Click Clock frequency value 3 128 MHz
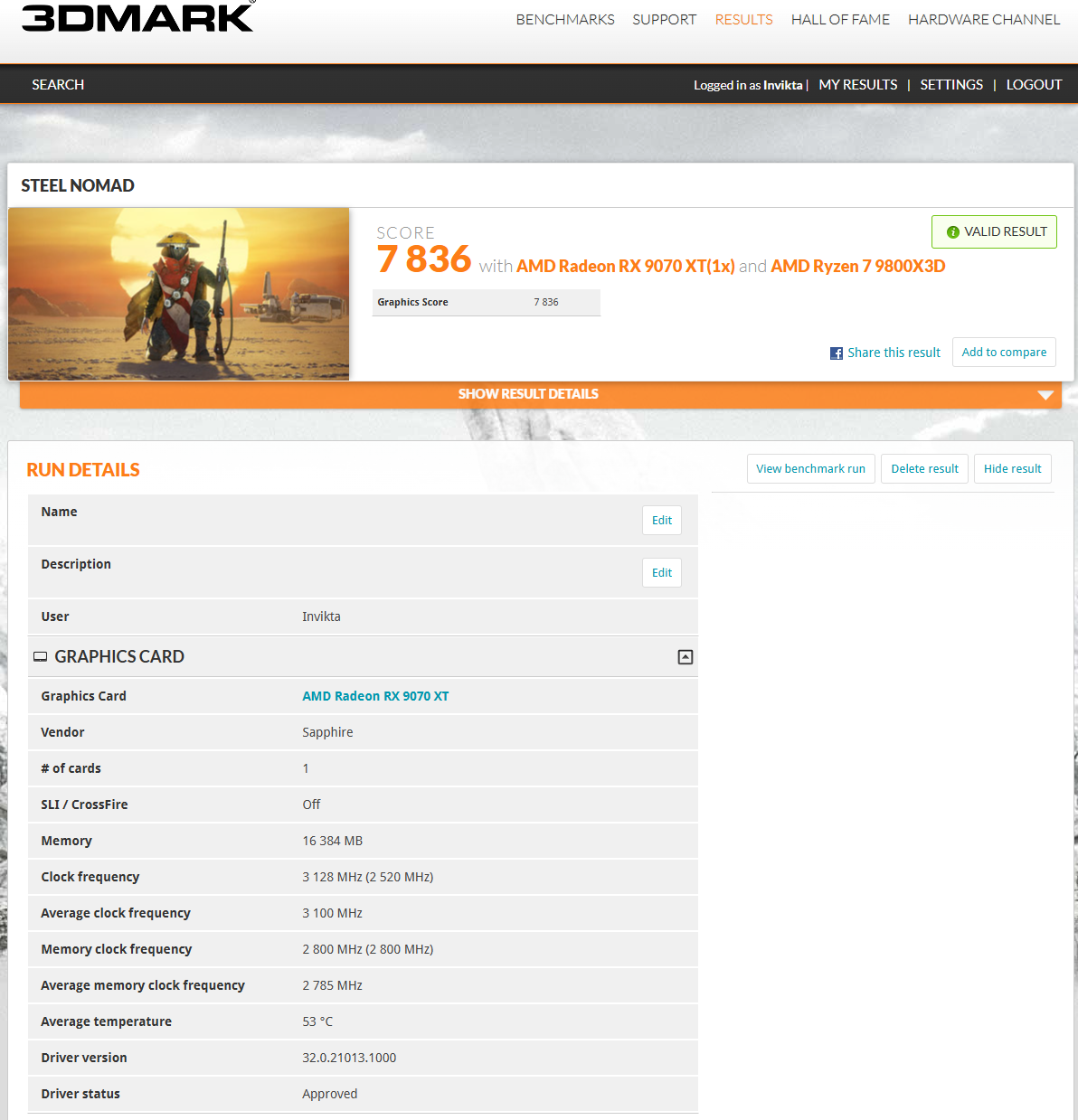 (367, 877)
